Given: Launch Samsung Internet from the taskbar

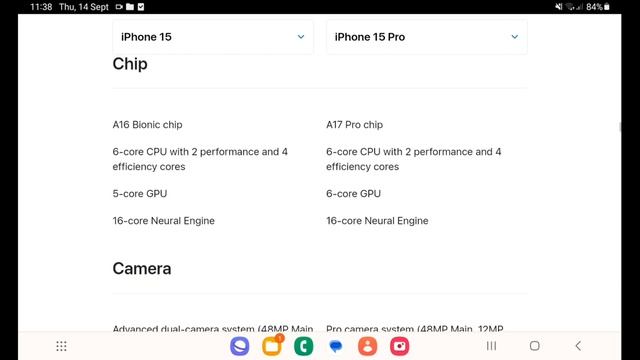Looking at the screenshot, I should click(x=240, y=346).
